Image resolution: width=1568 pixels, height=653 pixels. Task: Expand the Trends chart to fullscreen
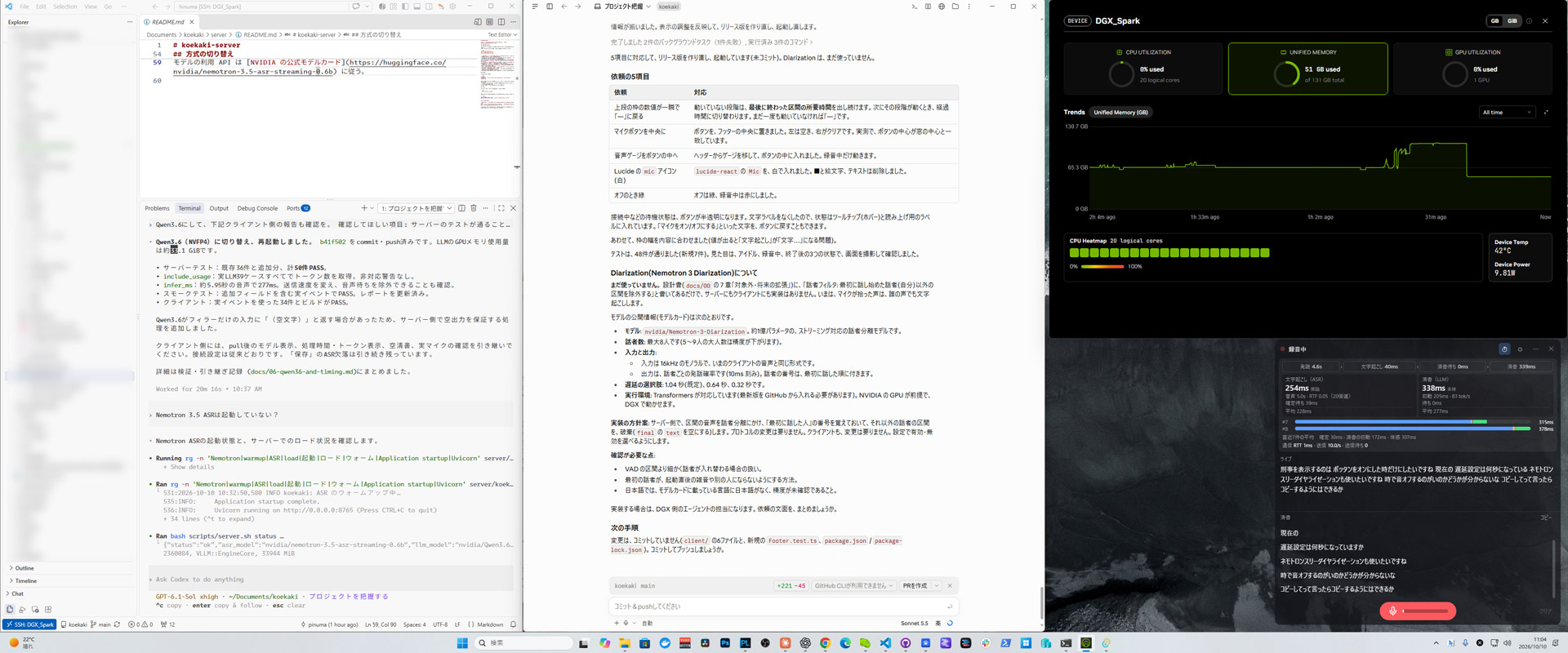click(x=1546, y=113)
